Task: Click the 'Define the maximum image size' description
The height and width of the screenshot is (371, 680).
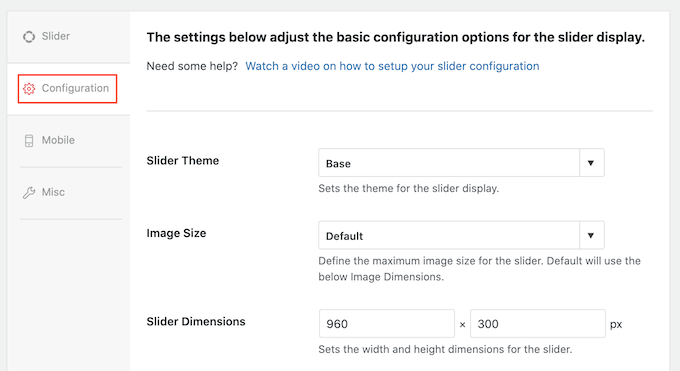Action: [x=479, y=269]
